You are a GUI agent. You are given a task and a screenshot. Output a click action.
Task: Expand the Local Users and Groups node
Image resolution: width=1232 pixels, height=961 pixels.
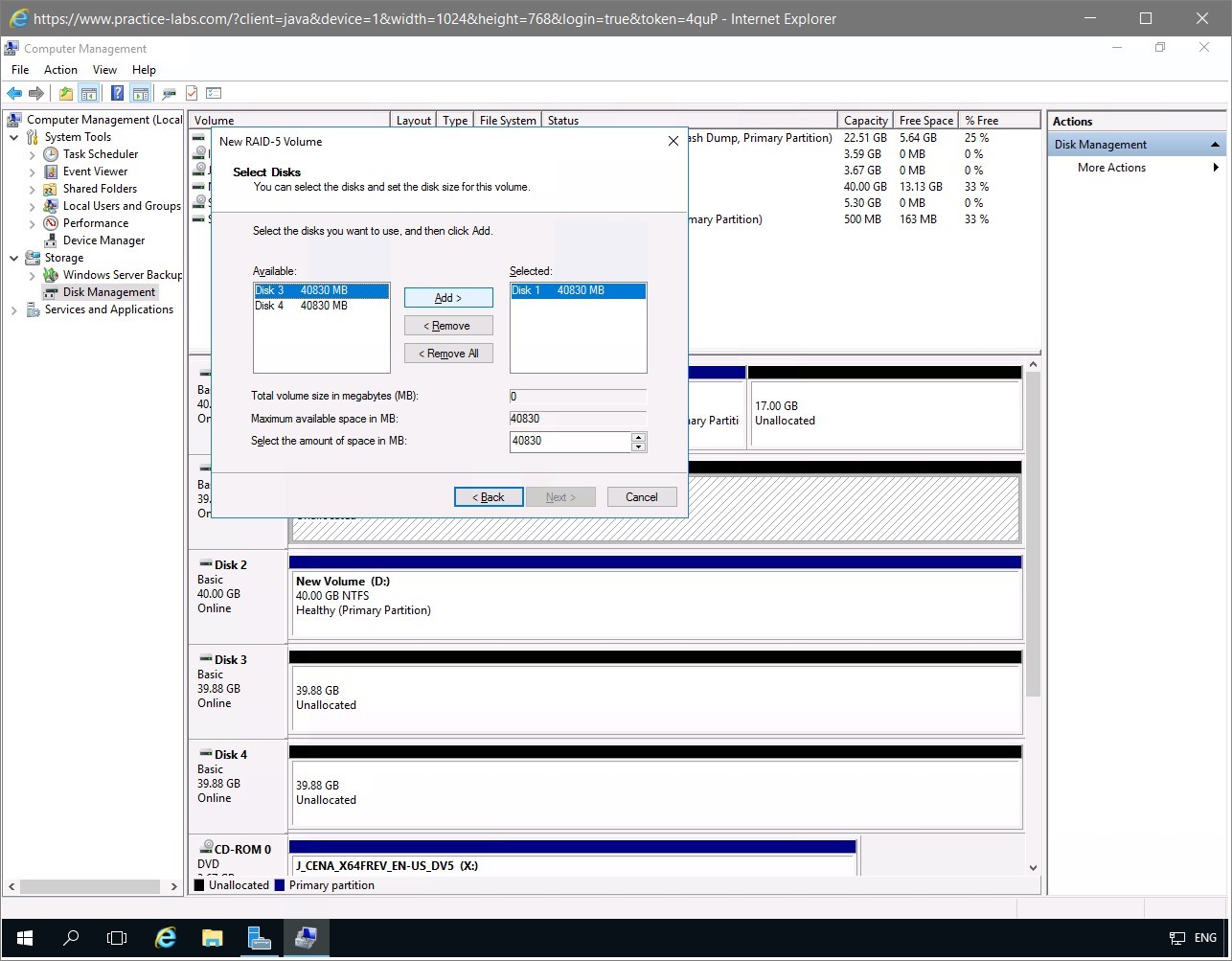[x=33, y=206]
